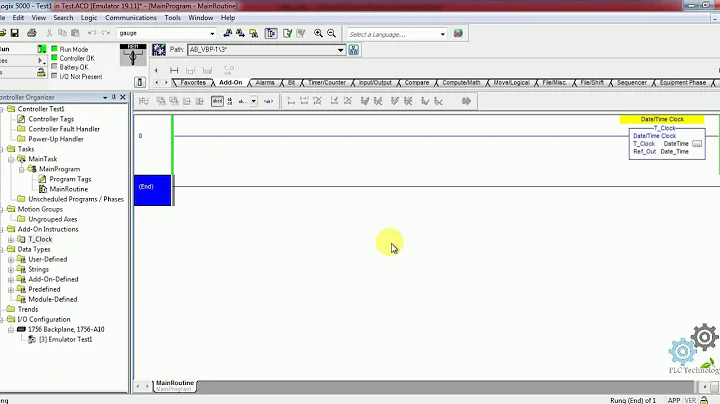Click the controller lock icon in the status panel

pos(41,72)
